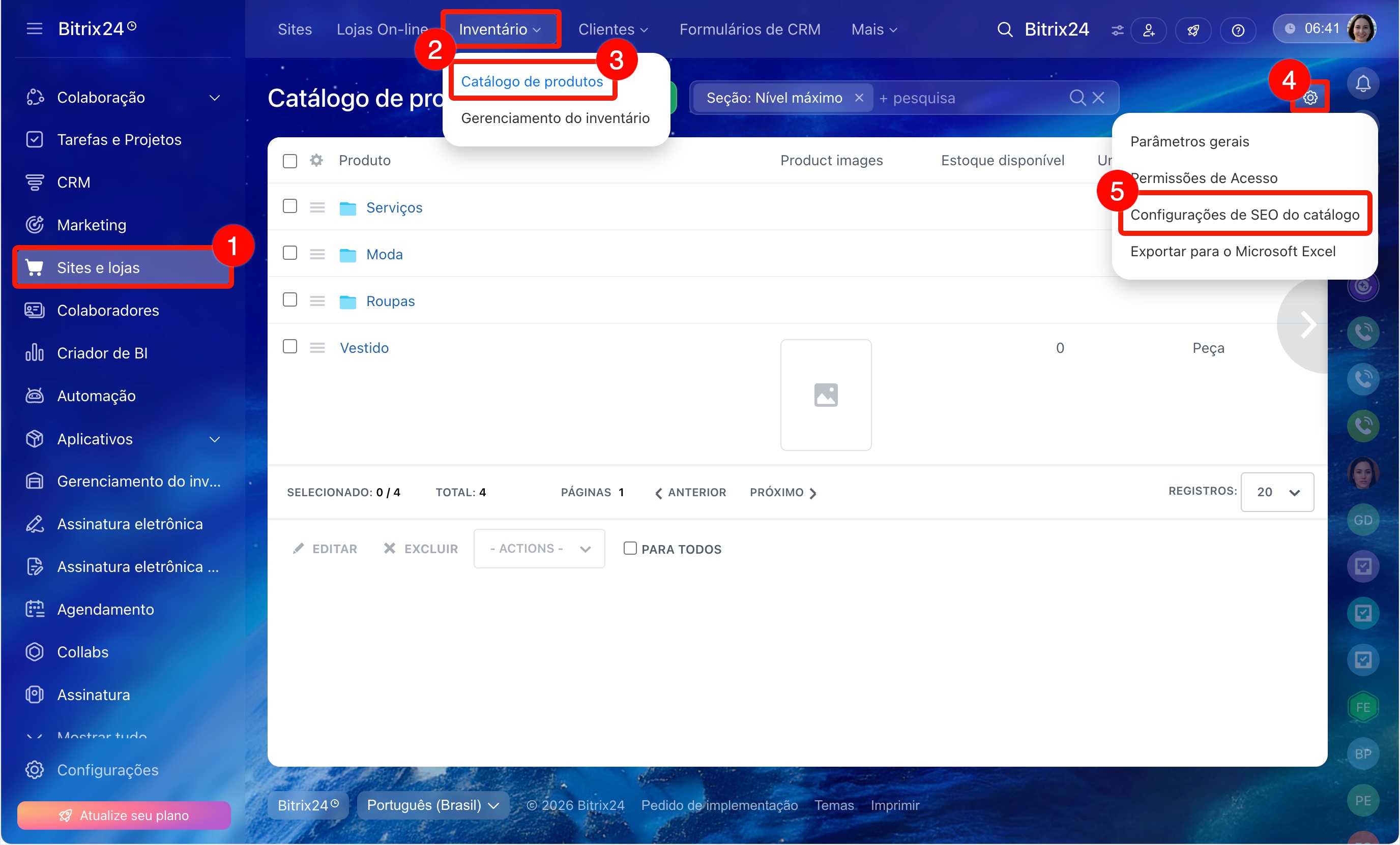Select the Vestido product checkbox
The image size is (1400, 845).
click(x=290, y=346)
